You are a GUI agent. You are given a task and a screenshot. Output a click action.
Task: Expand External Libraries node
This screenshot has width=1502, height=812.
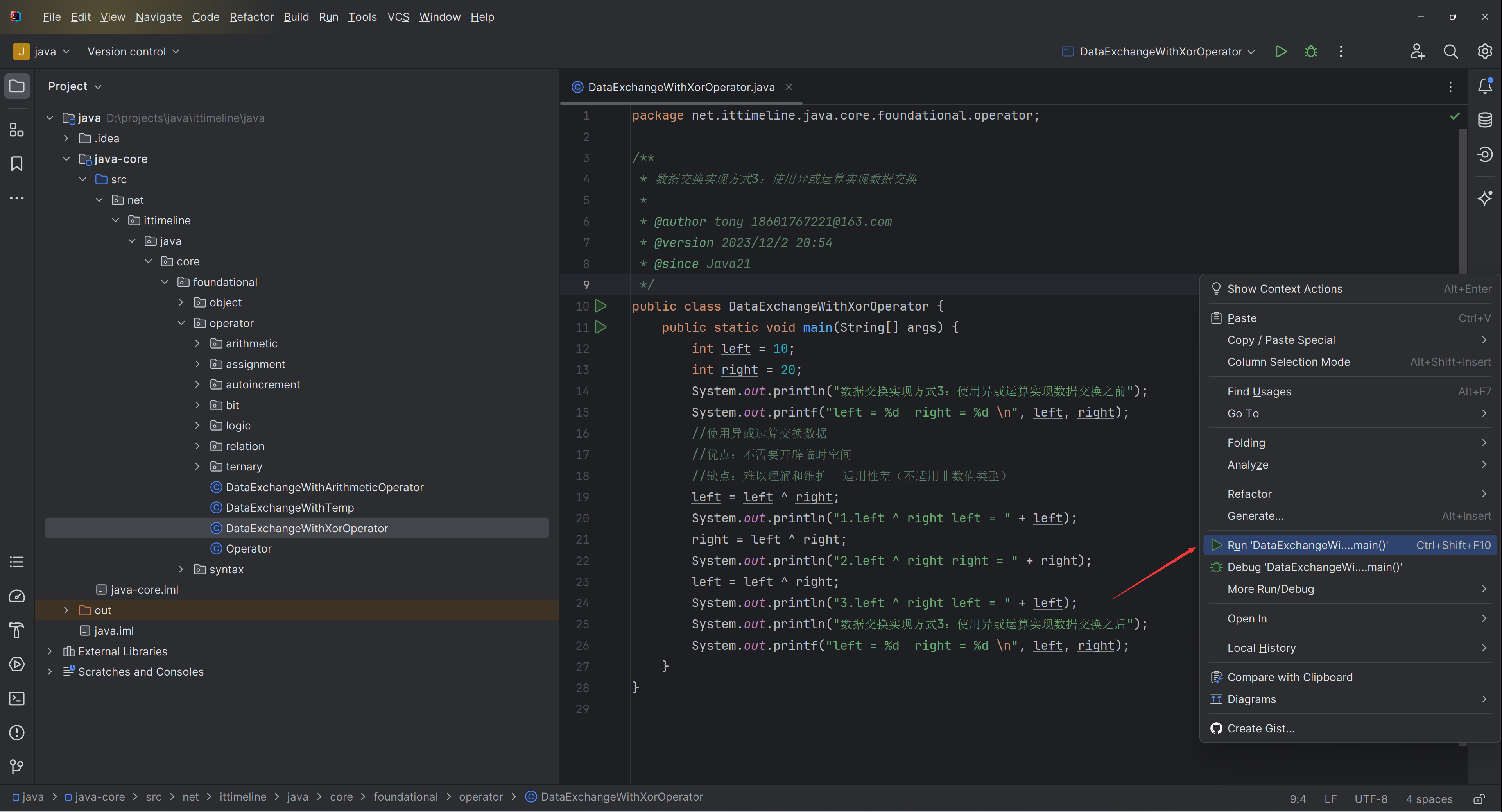click(50, 651)
